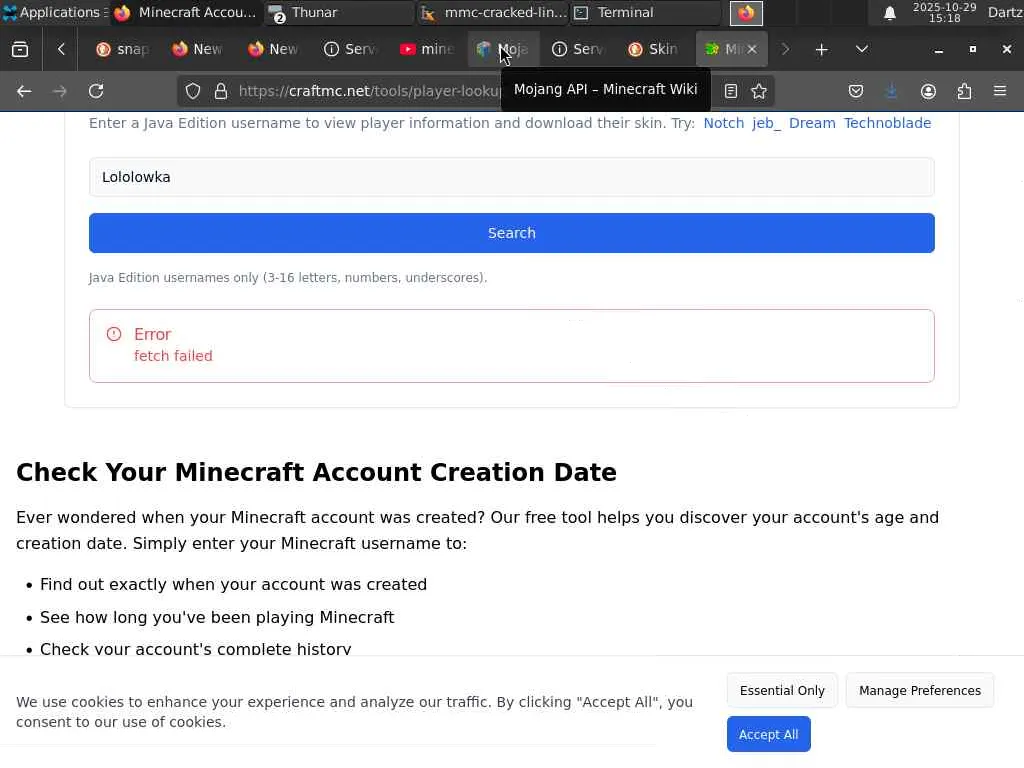Switch to the second 'Serv' tab
Image resolution: width=1024 pixels, height=768 pixels.
pyautogui.click(x=577, y=49)
